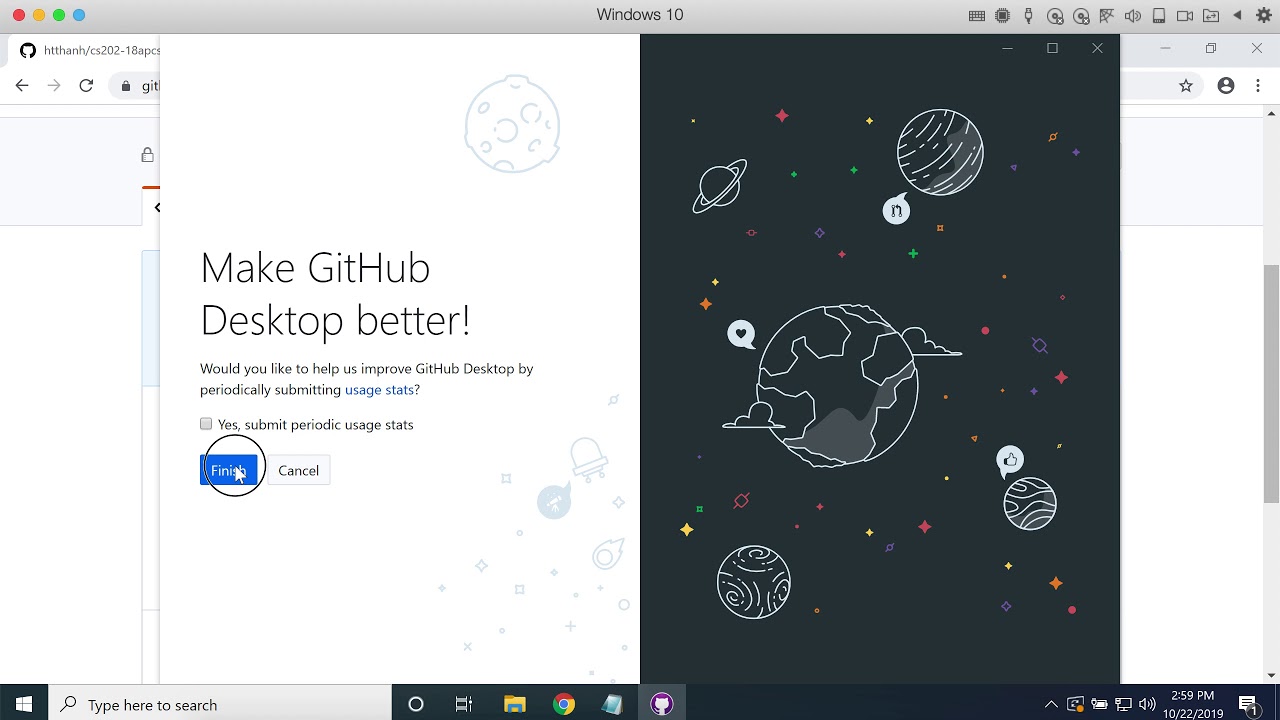The width and height of the screenshot is (1280, 720).
Task: Click the blue Coherence dot in title bar
Action: [79, 15]
